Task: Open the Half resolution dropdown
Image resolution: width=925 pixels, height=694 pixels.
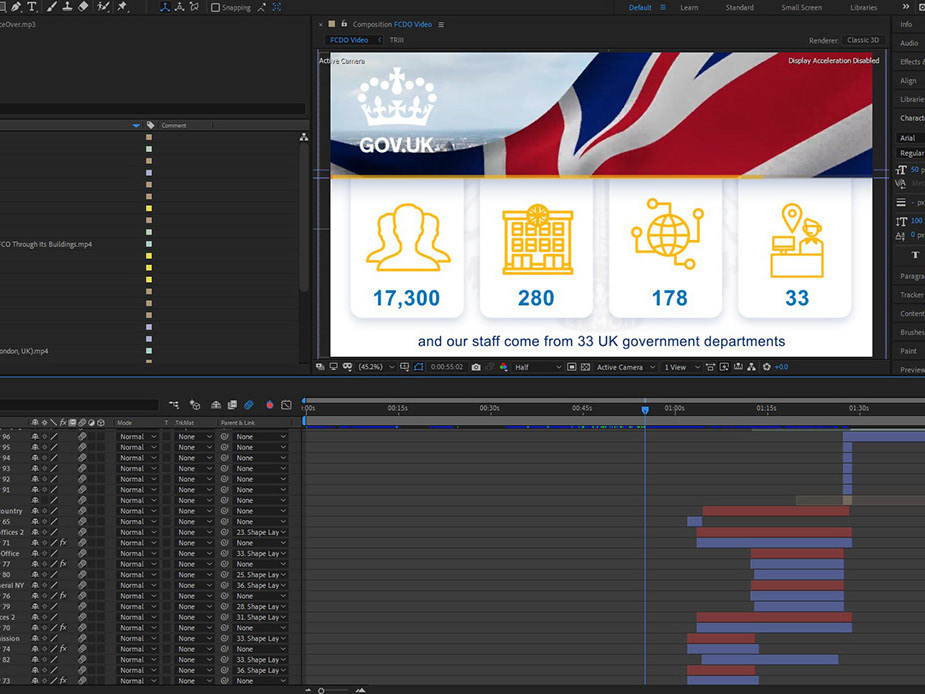Action: [538, 367]
